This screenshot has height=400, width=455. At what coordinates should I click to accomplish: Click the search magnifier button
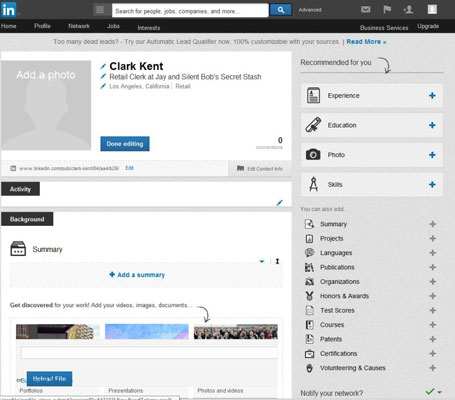[281, 10]
